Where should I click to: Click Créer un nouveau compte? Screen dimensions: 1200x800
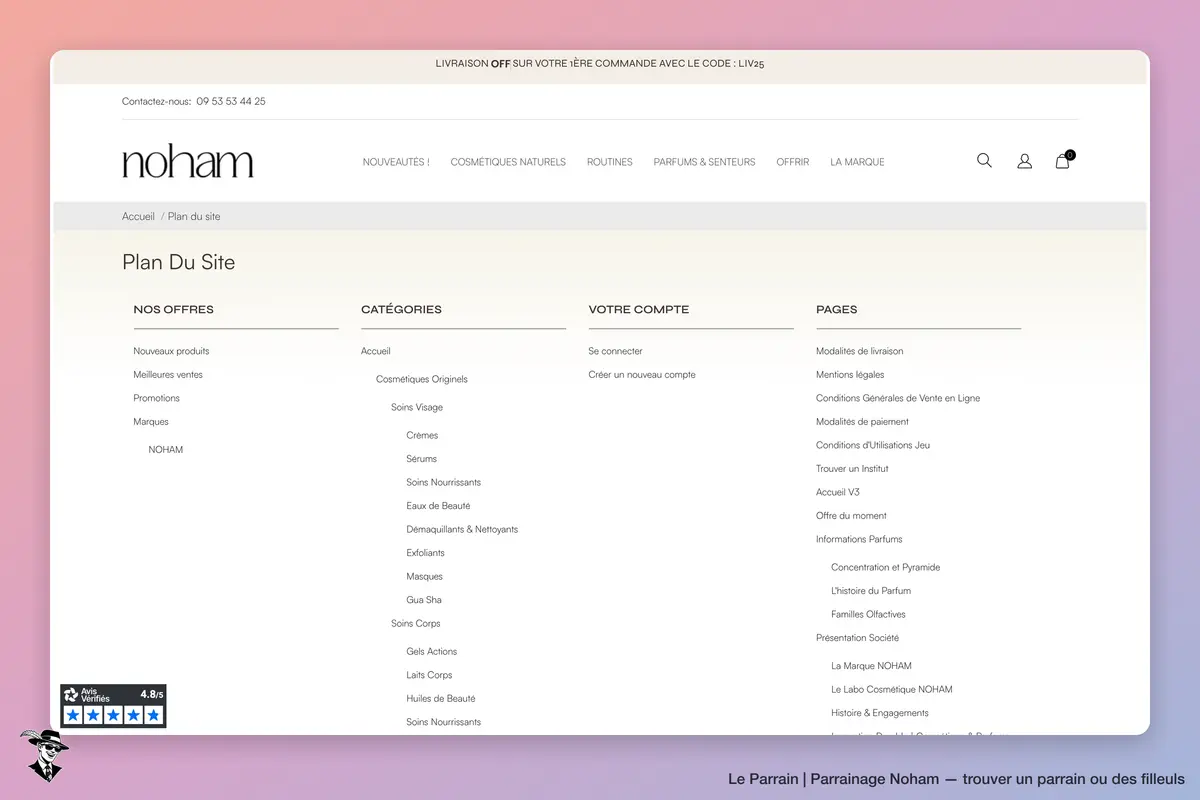coord(642,375)
